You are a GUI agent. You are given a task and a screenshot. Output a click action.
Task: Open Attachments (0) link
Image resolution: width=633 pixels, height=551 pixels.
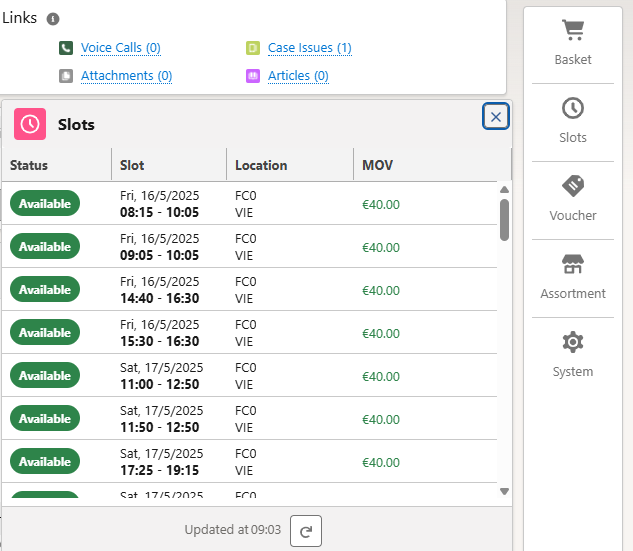pyautogui.click(x=126, y=76)
